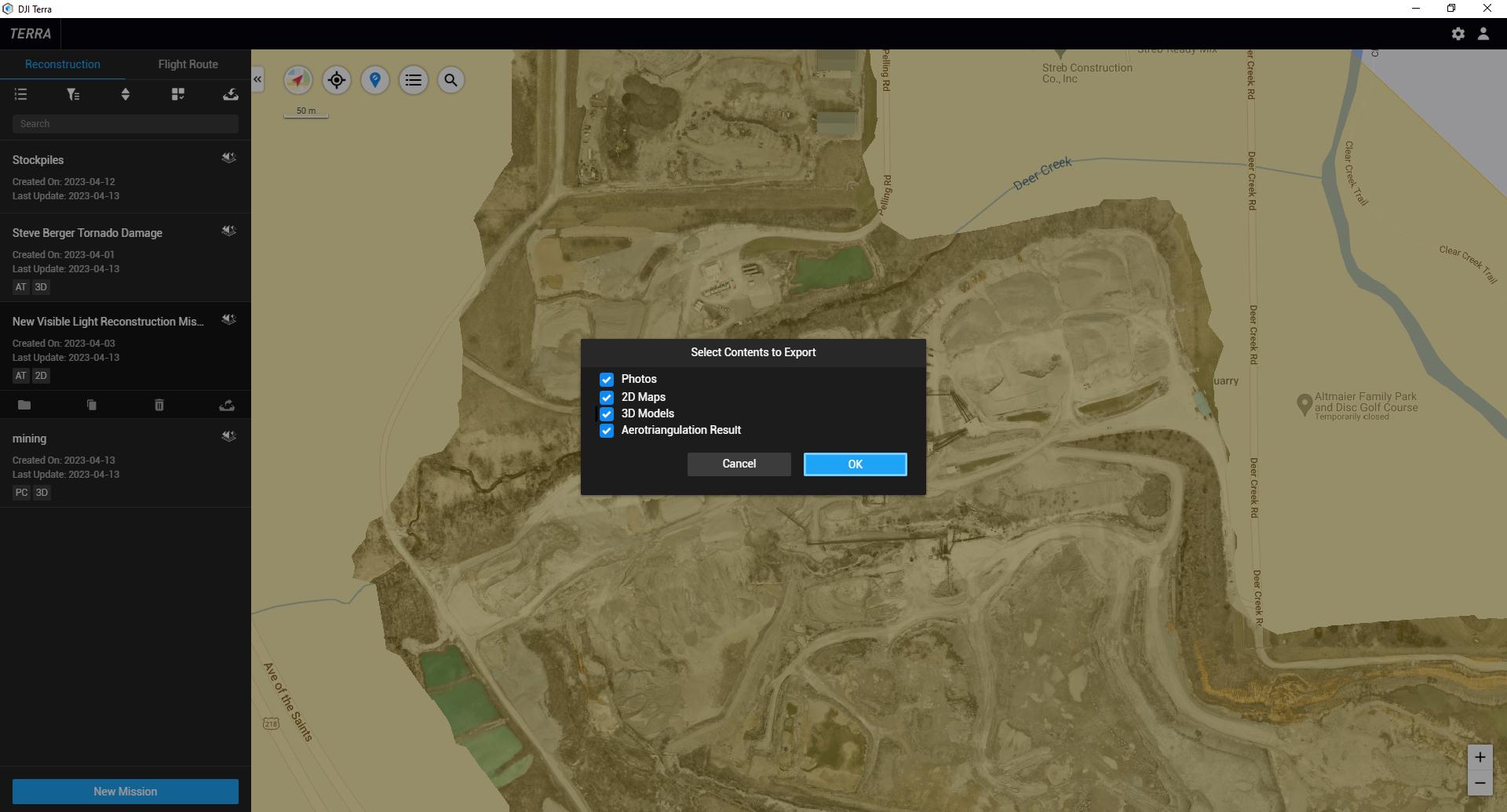Open the batch selection grid icon
This screenshot has width=1507, height=812.
tap(177, 94)
